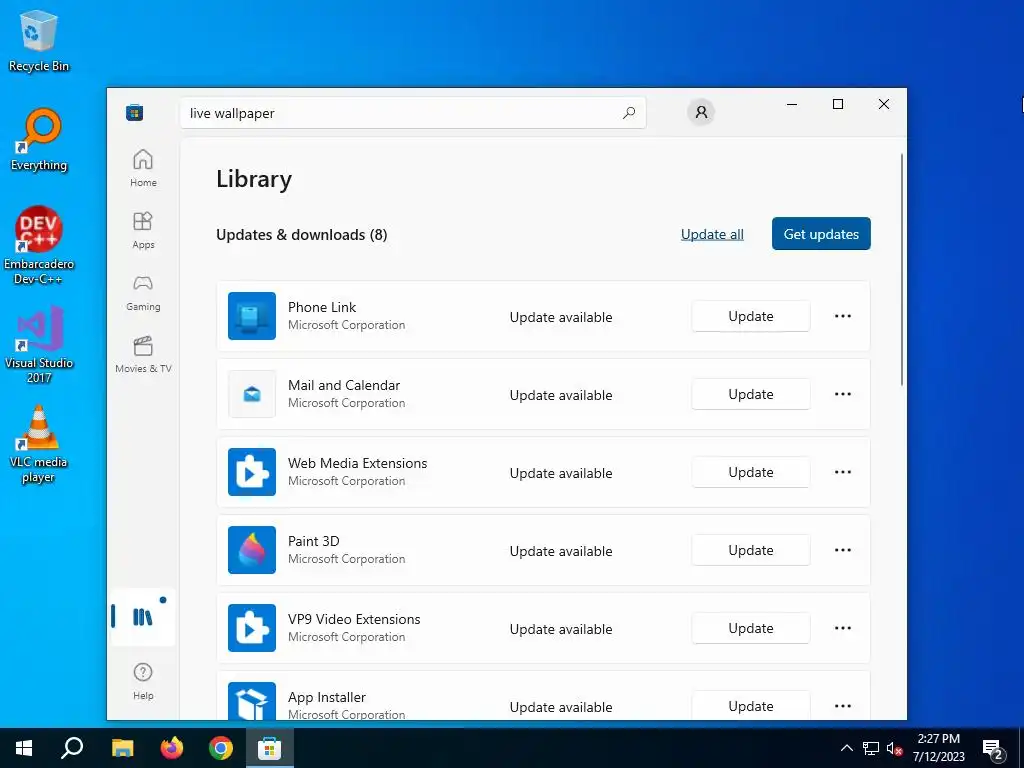
Task: Click the Phone Link app name
Action: (x=322, y=307)
